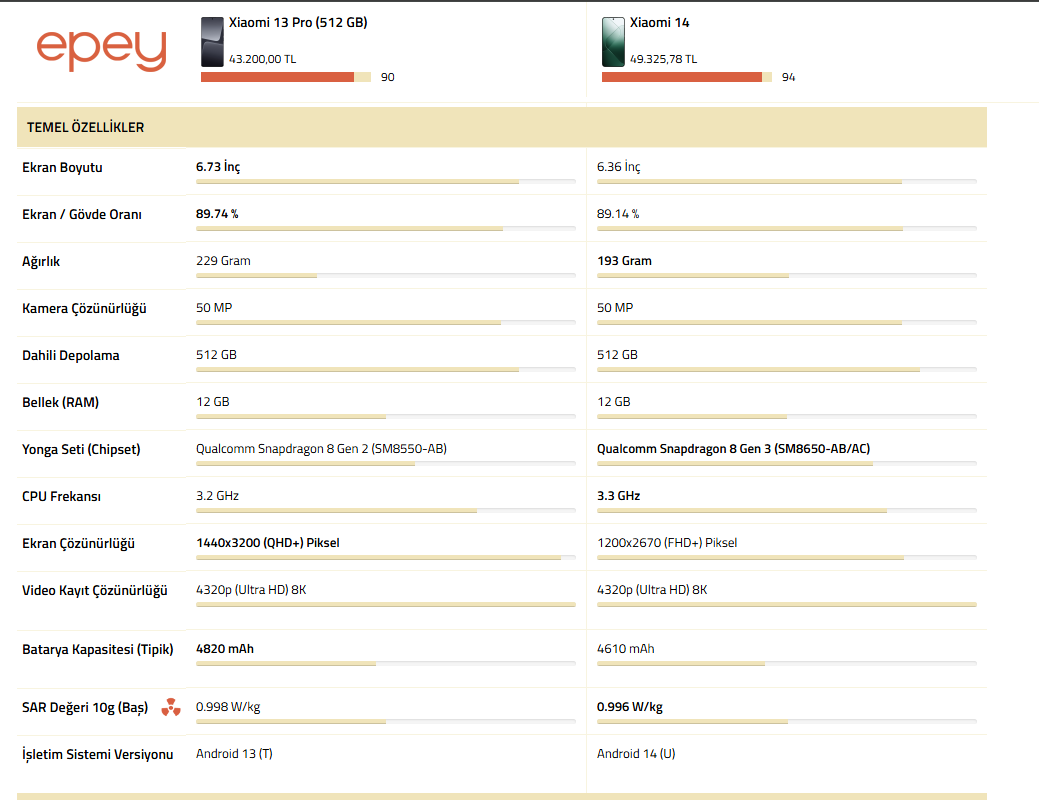
Task: Click the Ekran / Gövde Oranı label
Action: pyautogui.click(x=82, y=215)
